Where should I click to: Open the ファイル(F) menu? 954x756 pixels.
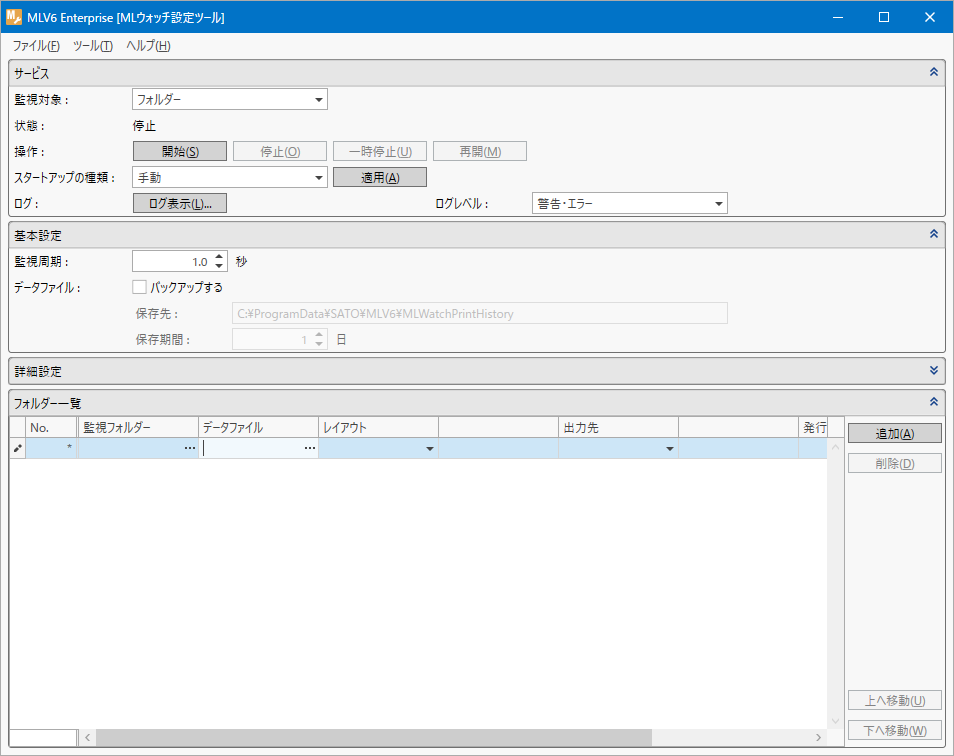point(36,46)
